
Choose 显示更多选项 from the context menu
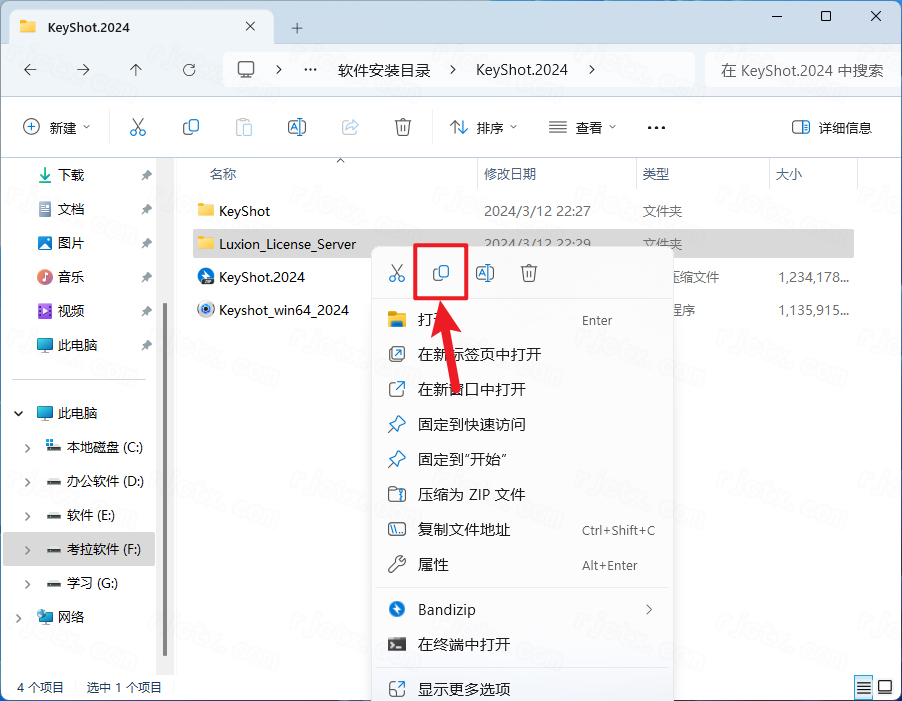pyautogui.click(x=522, y=688)
